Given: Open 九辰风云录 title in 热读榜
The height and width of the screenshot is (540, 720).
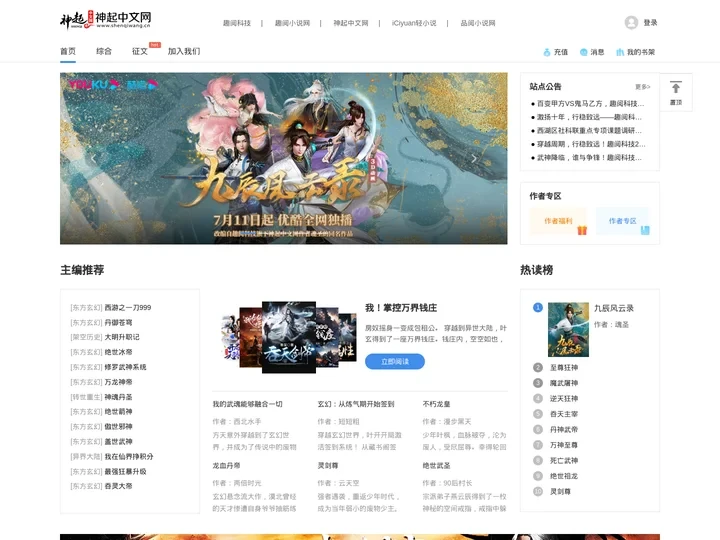Looking at the screenshot, I should pos(614,308).
